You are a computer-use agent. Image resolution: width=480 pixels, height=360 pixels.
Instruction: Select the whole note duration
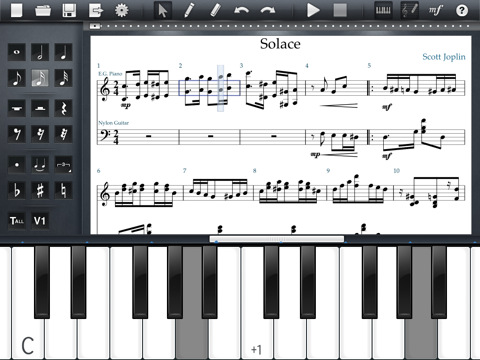tap(17, 52)
